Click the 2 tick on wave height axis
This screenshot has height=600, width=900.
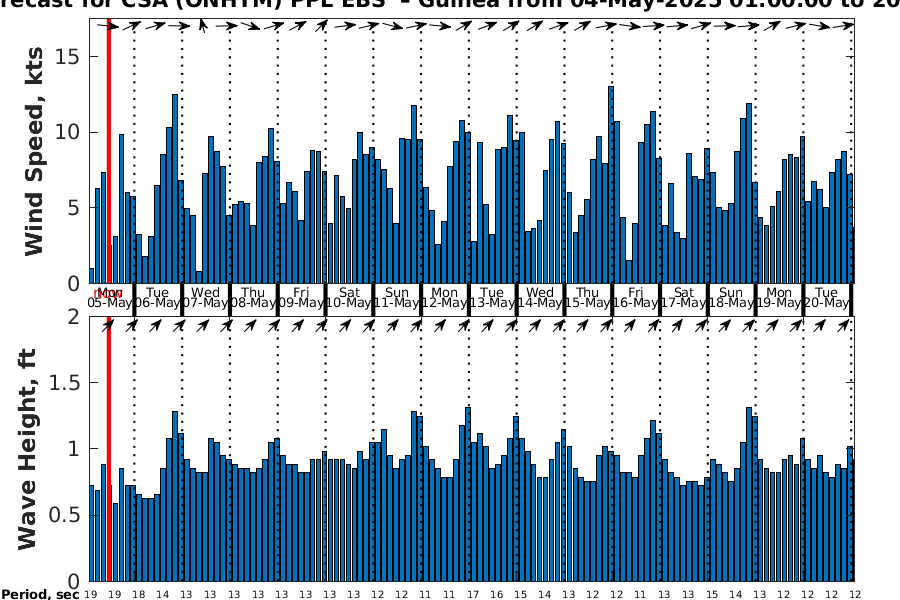[73, 316]
